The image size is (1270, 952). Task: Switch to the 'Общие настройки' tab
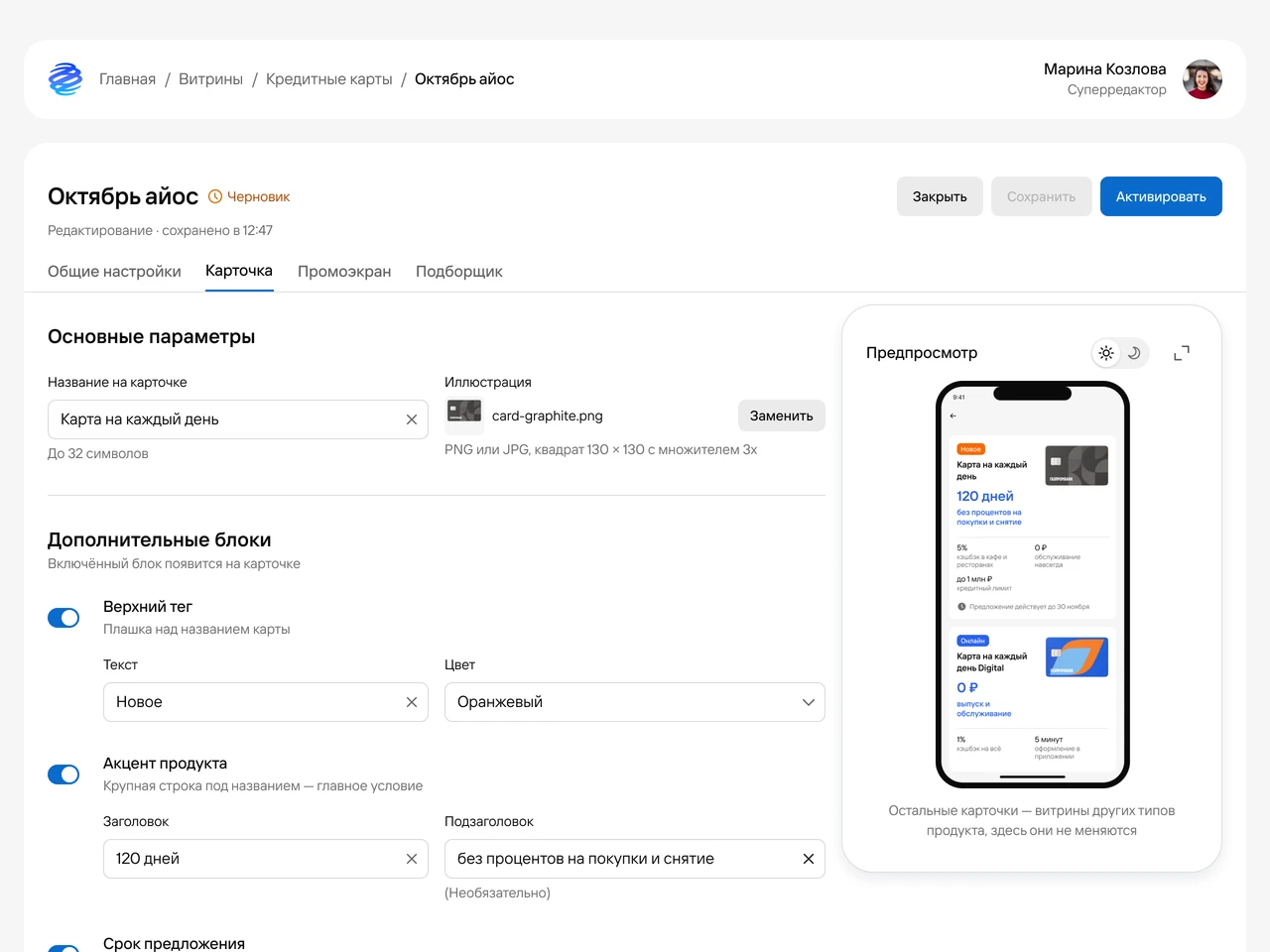tap(114, 272)
